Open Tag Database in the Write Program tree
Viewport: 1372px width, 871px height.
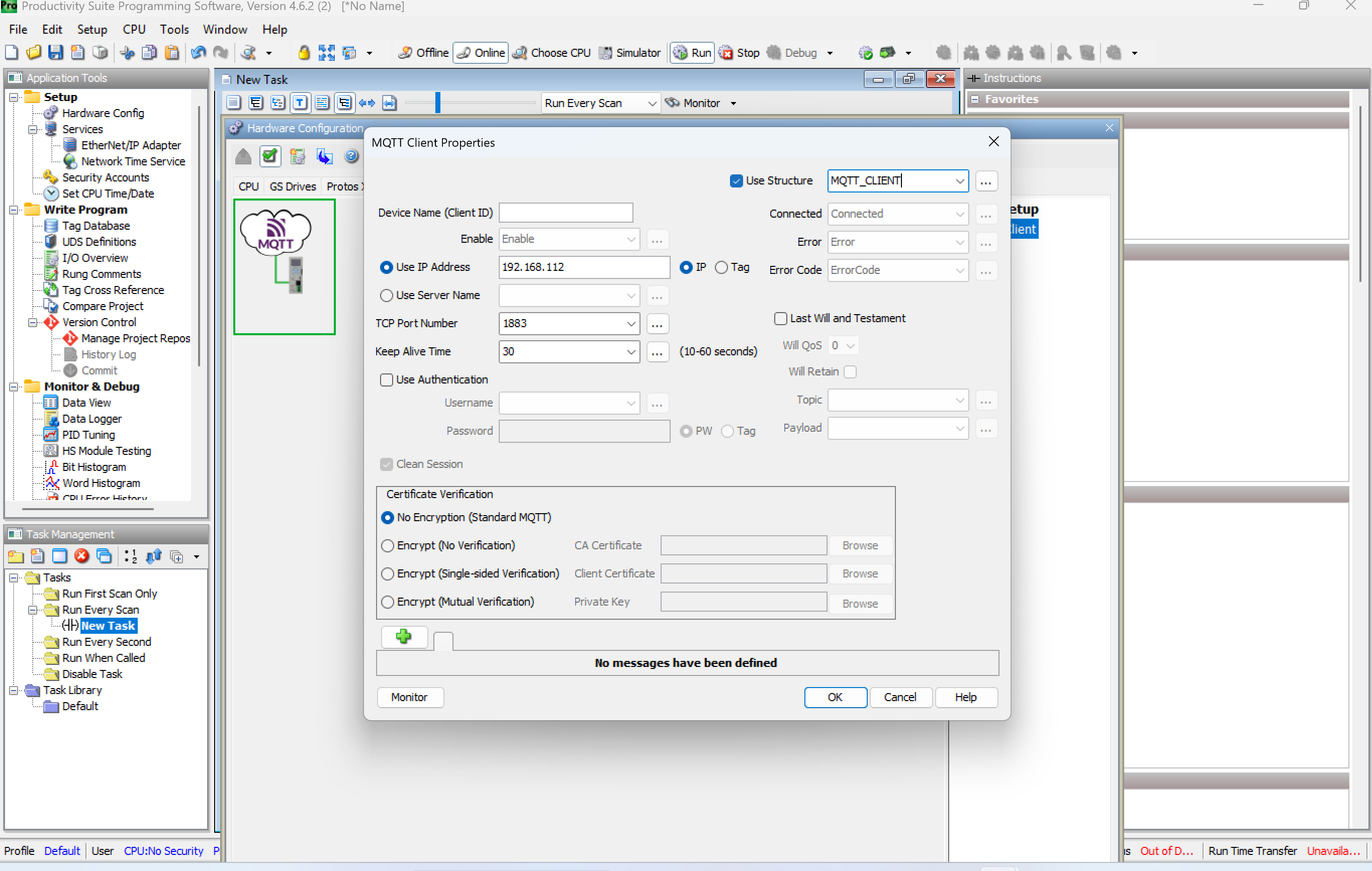pyautogui.click(x=96, y=226)
